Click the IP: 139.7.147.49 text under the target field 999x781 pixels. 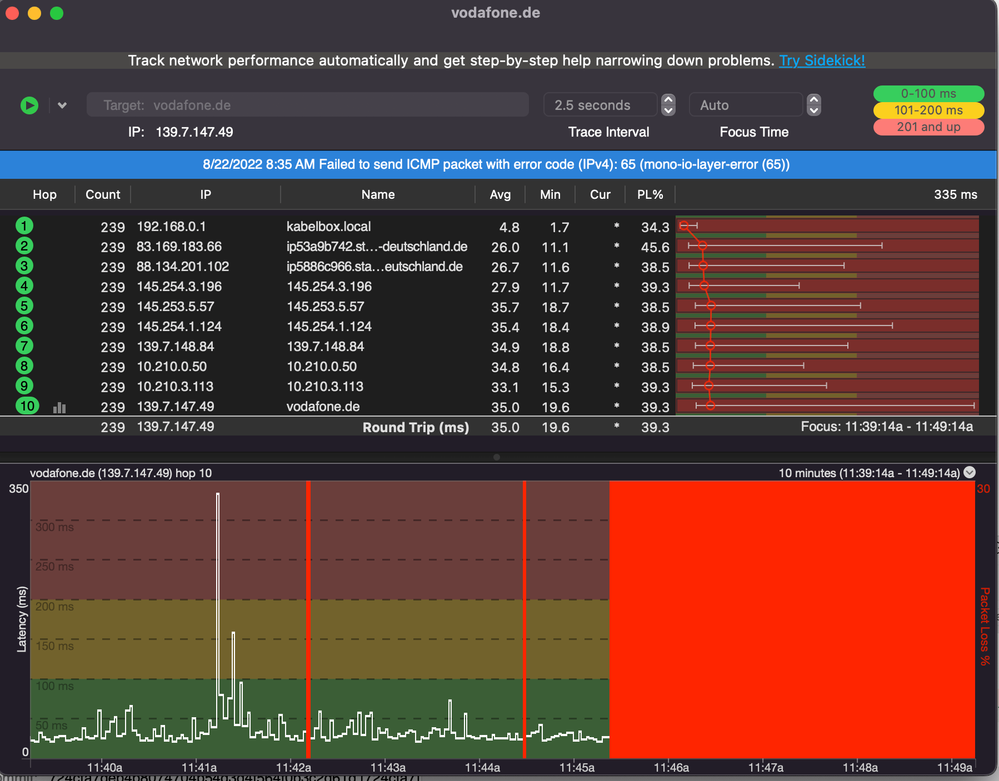tap(180, 132)
